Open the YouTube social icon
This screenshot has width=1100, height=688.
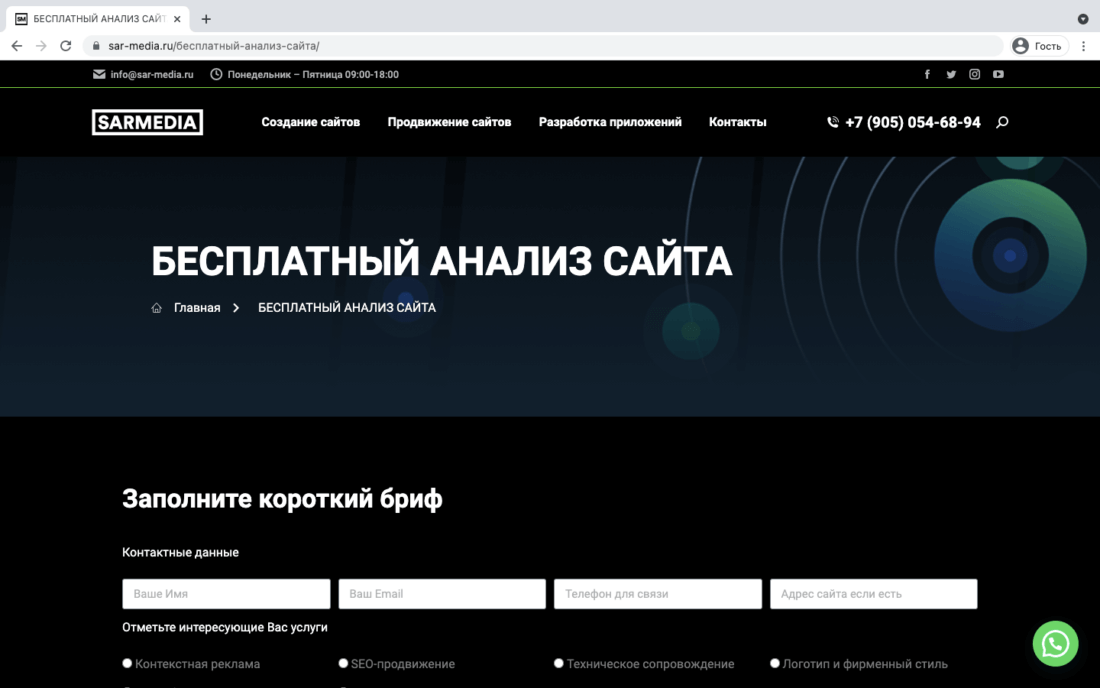point(998,74)
